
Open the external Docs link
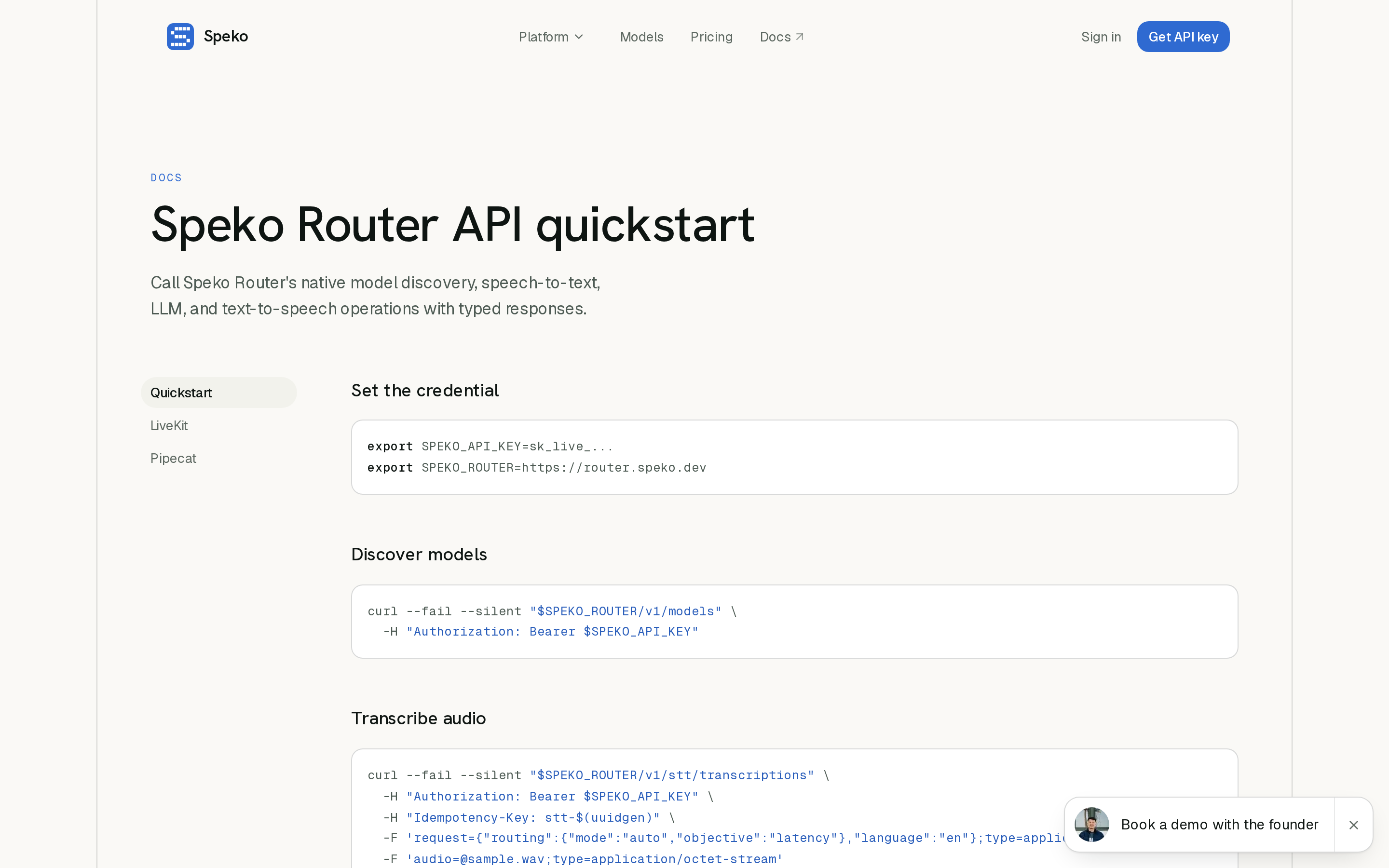pos(782,37)
